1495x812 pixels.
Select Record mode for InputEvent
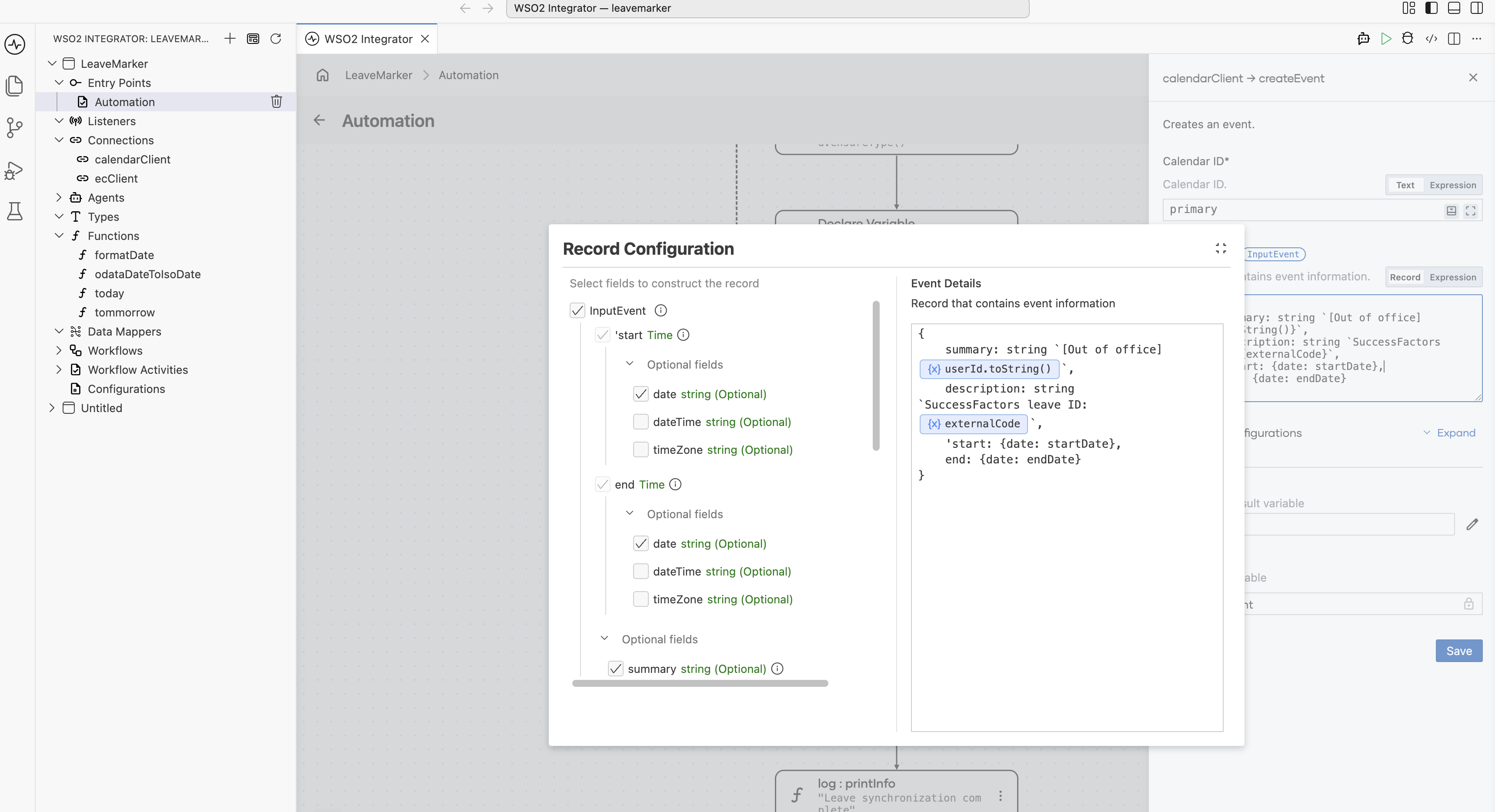tap(1405, 277)
